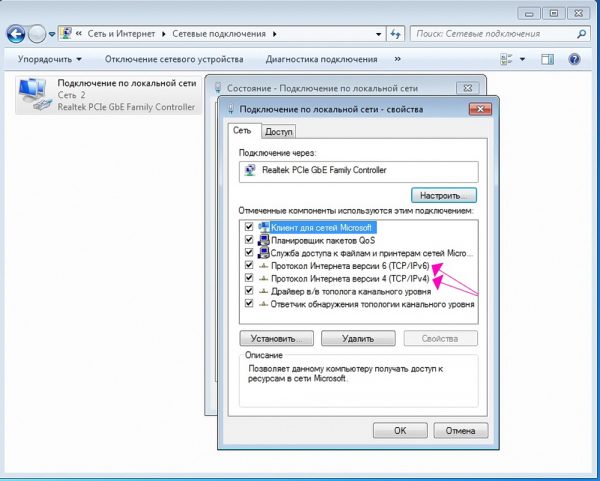Select 'Планировщик пакетов QoS' list row
Image resolution: width=600 pixels, height=481 pixels.
323,240
